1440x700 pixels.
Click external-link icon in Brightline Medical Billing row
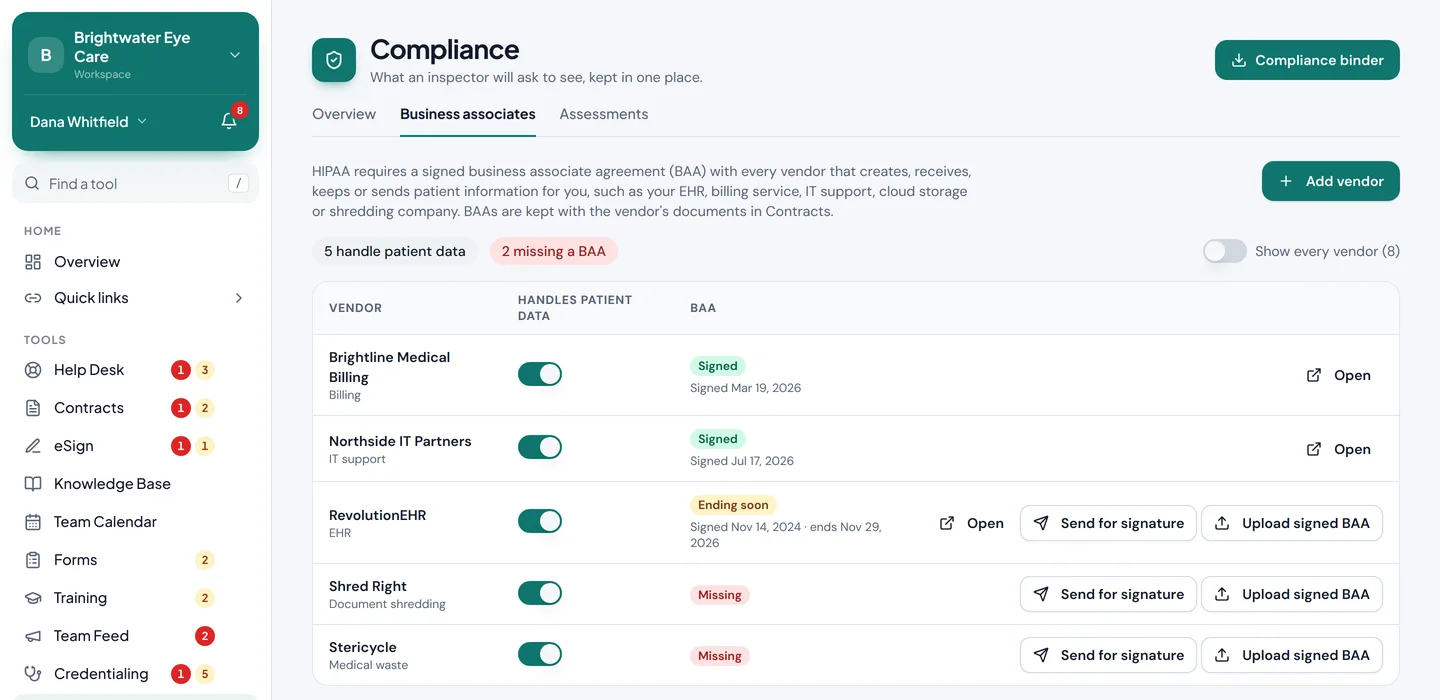point(1314,375)
